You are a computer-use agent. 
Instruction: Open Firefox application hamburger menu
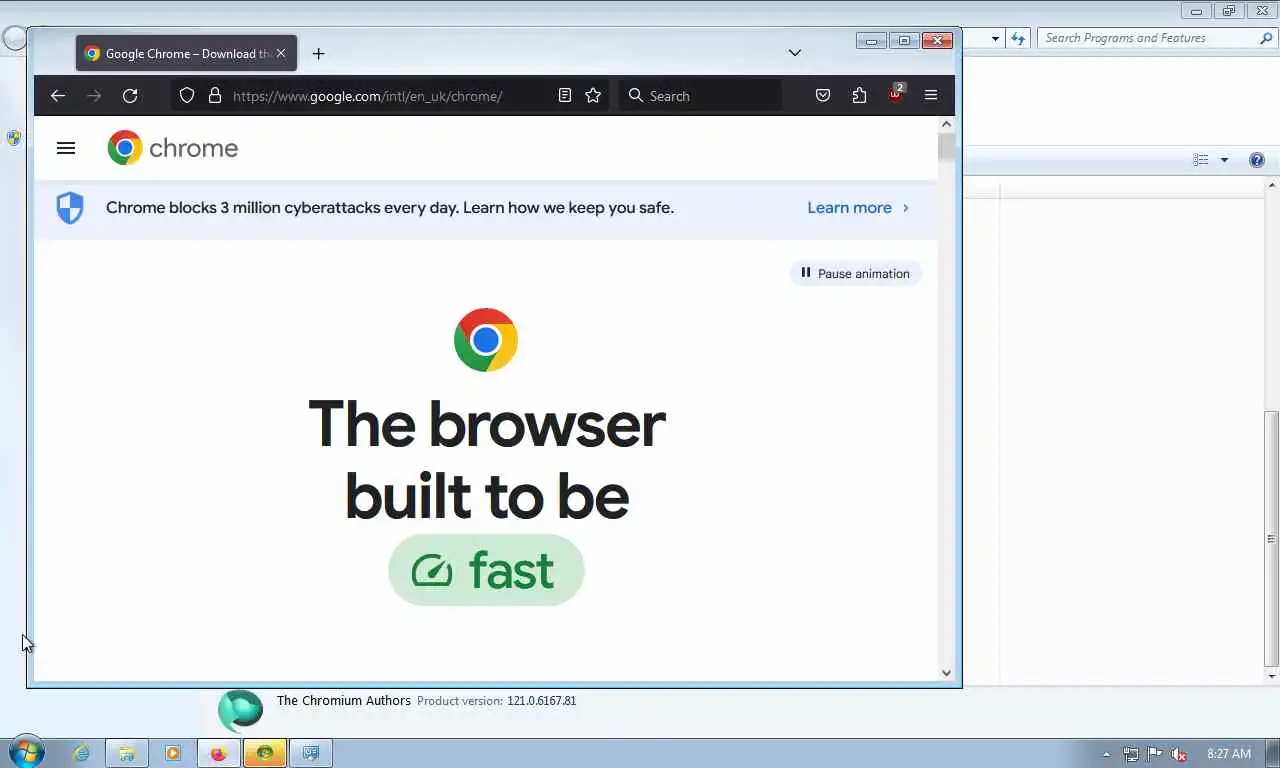(x=931, y=96)
